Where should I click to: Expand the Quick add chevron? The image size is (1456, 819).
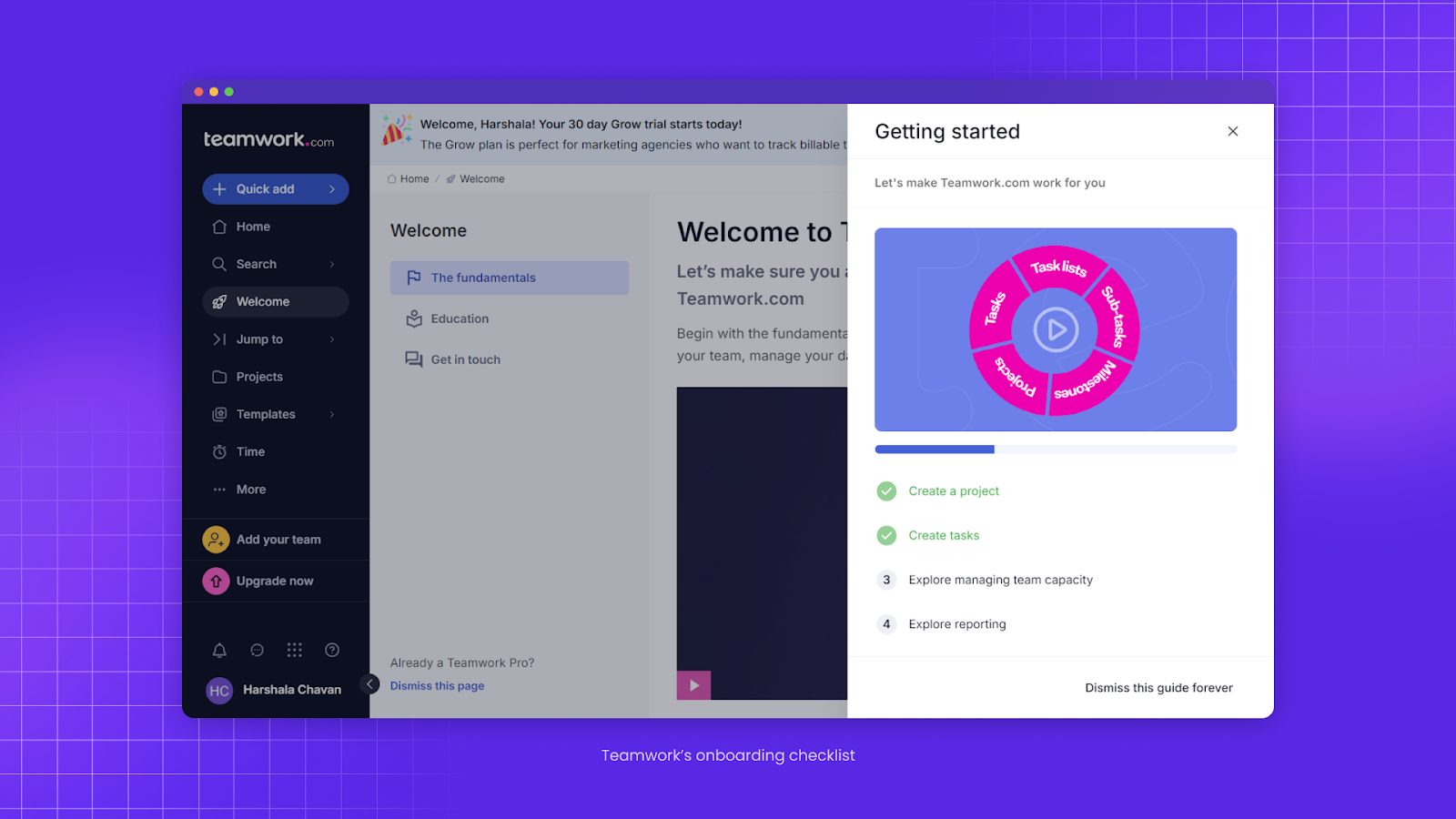pos(332,189)
